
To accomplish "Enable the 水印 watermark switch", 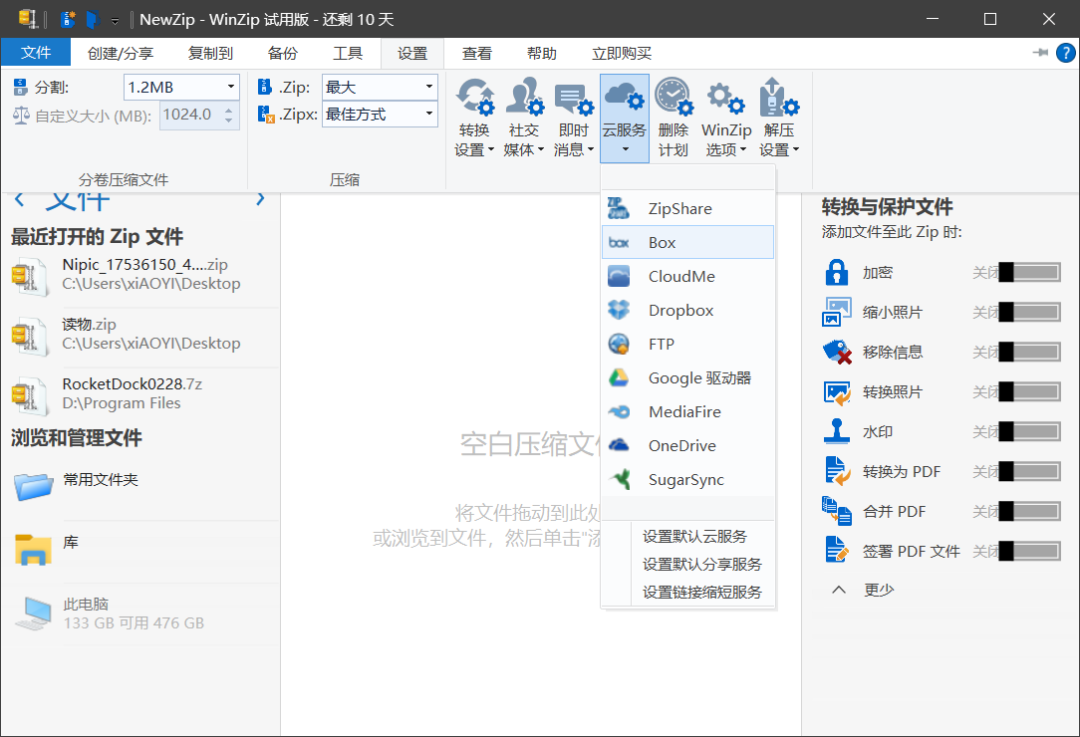I will click(1029, 432).
